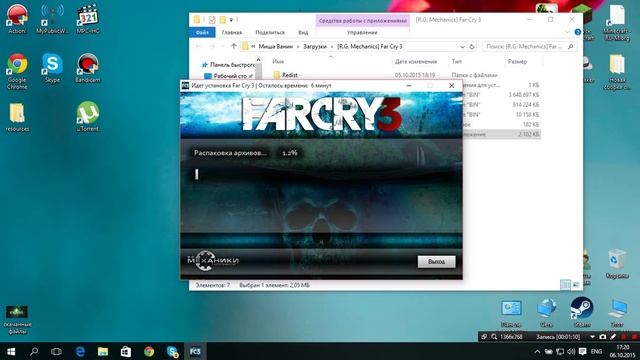Open the Файл tab in Explorer
This screenshot has height=360, width=640.
202,32
